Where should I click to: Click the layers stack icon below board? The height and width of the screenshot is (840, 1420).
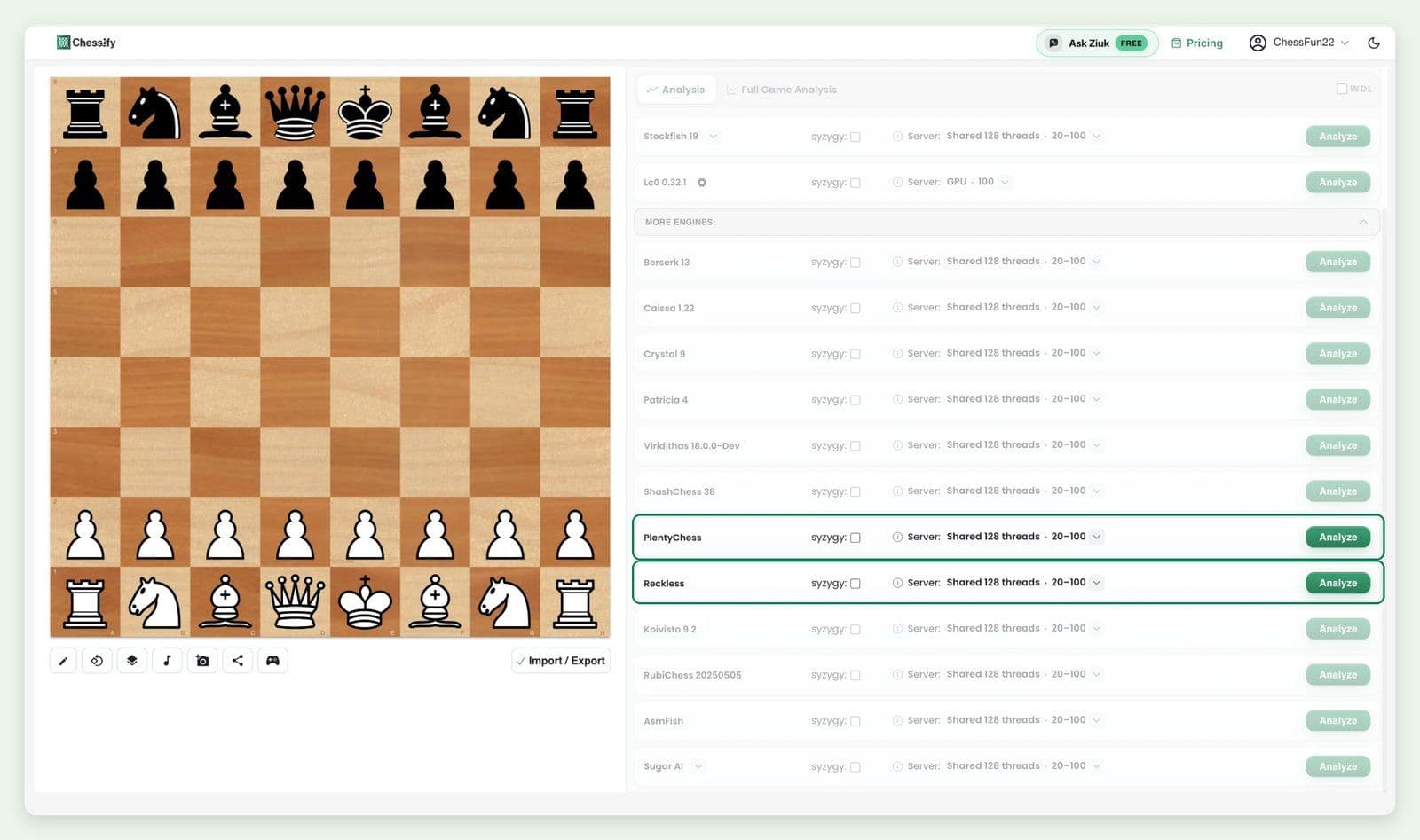[132, 661]
